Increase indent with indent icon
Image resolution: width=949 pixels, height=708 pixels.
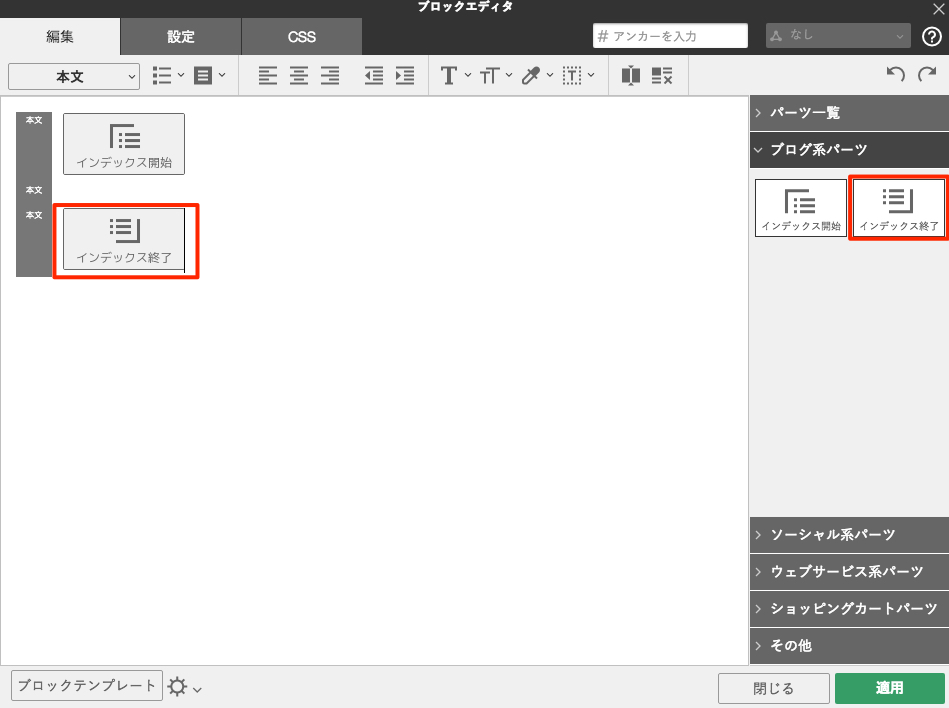click(x=405, y=76)
